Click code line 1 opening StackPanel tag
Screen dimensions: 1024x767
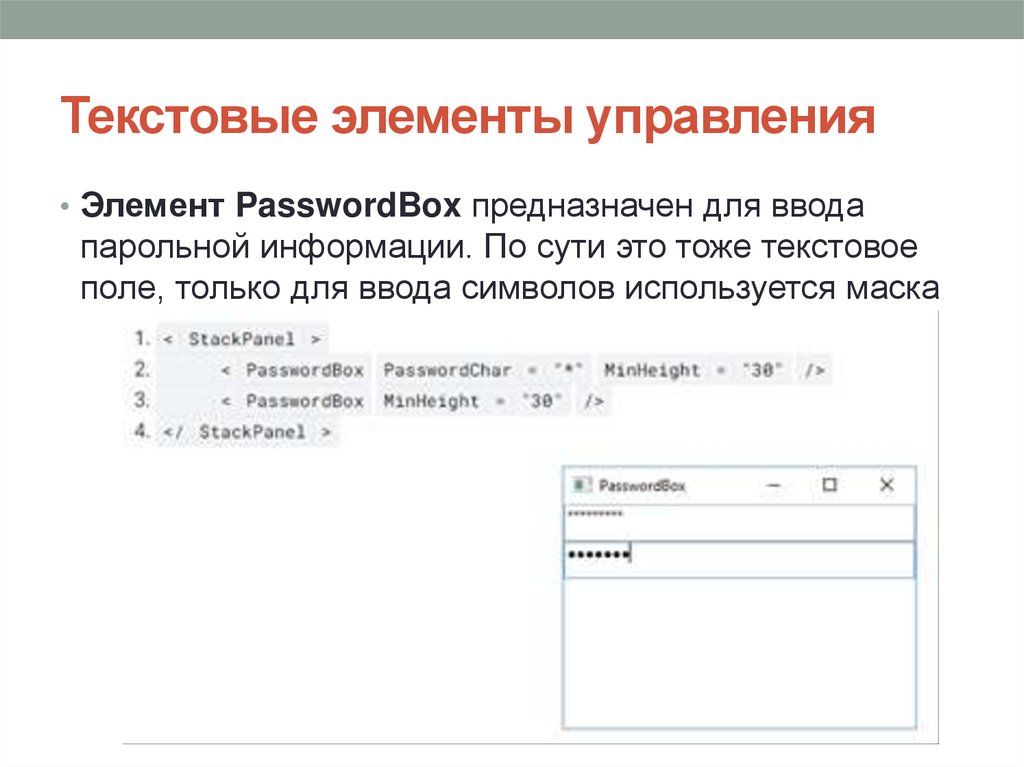point(242,339)
